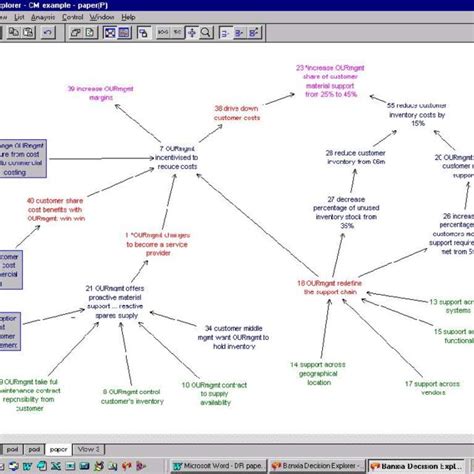Open the Analysis menu
Screen dimensions: 474x474
click(43, 17)
